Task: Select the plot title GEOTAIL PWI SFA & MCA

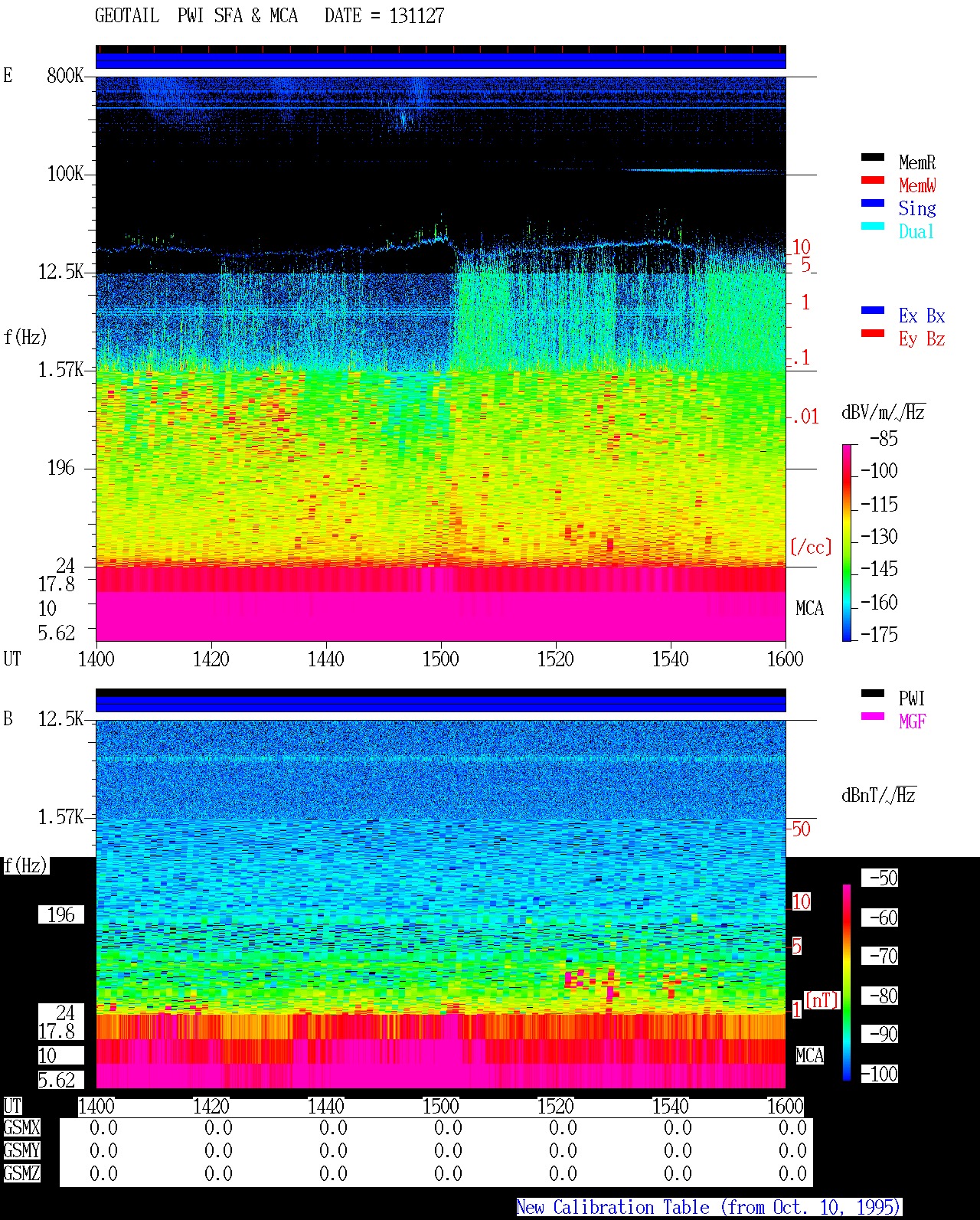Action: coord(196,16)
